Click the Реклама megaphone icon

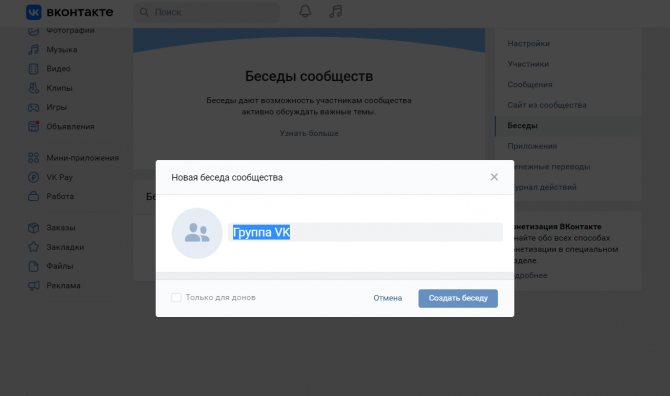[x=33, y=285]
